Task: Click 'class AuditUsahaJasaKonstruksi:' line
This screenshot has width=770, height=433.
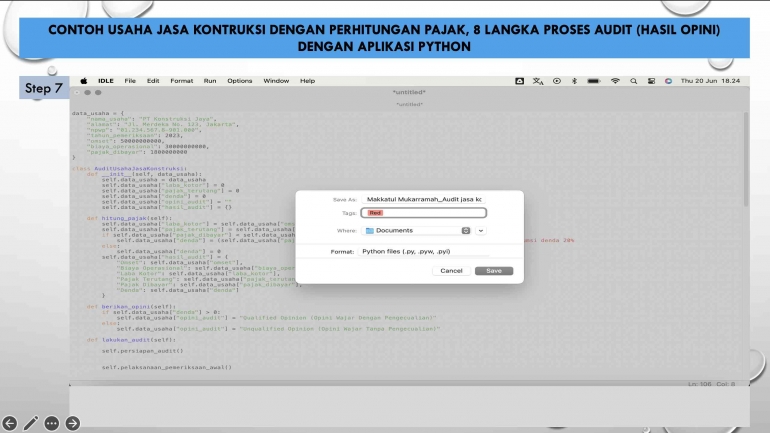Action: coord(129,168)
